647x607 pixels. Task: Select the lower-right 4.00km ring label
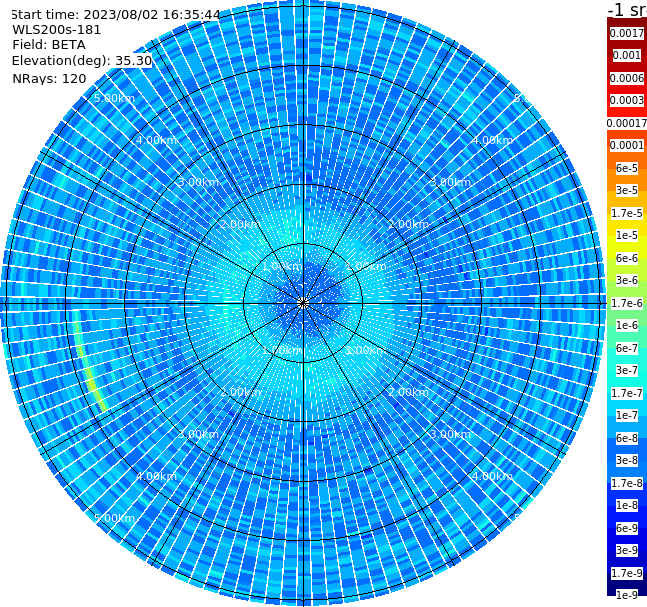(492, 476)
